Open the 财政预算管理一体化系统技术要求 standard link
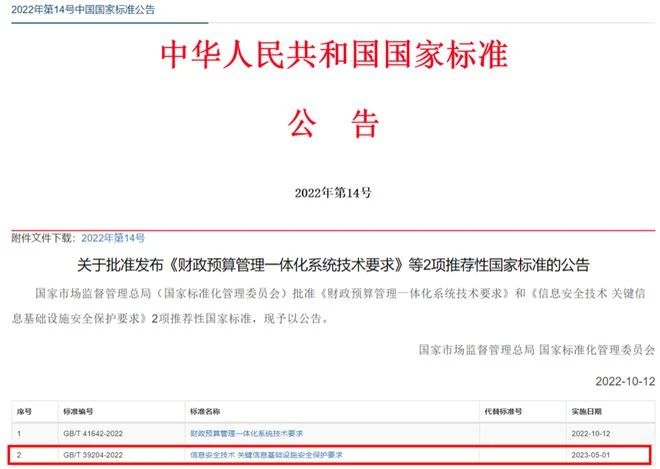Viewport: 660px width, 469px height. (246, 433)
